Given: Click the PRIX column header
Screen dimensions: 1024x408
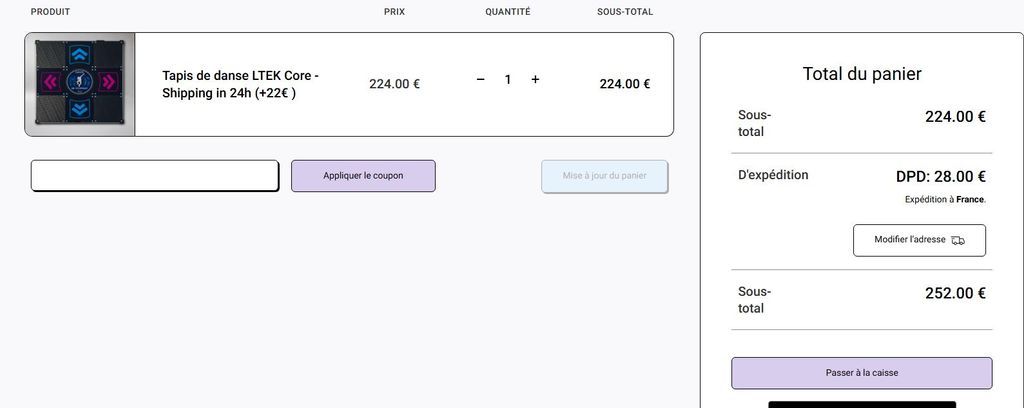Looking at the screenshot, I should point(394,12).
